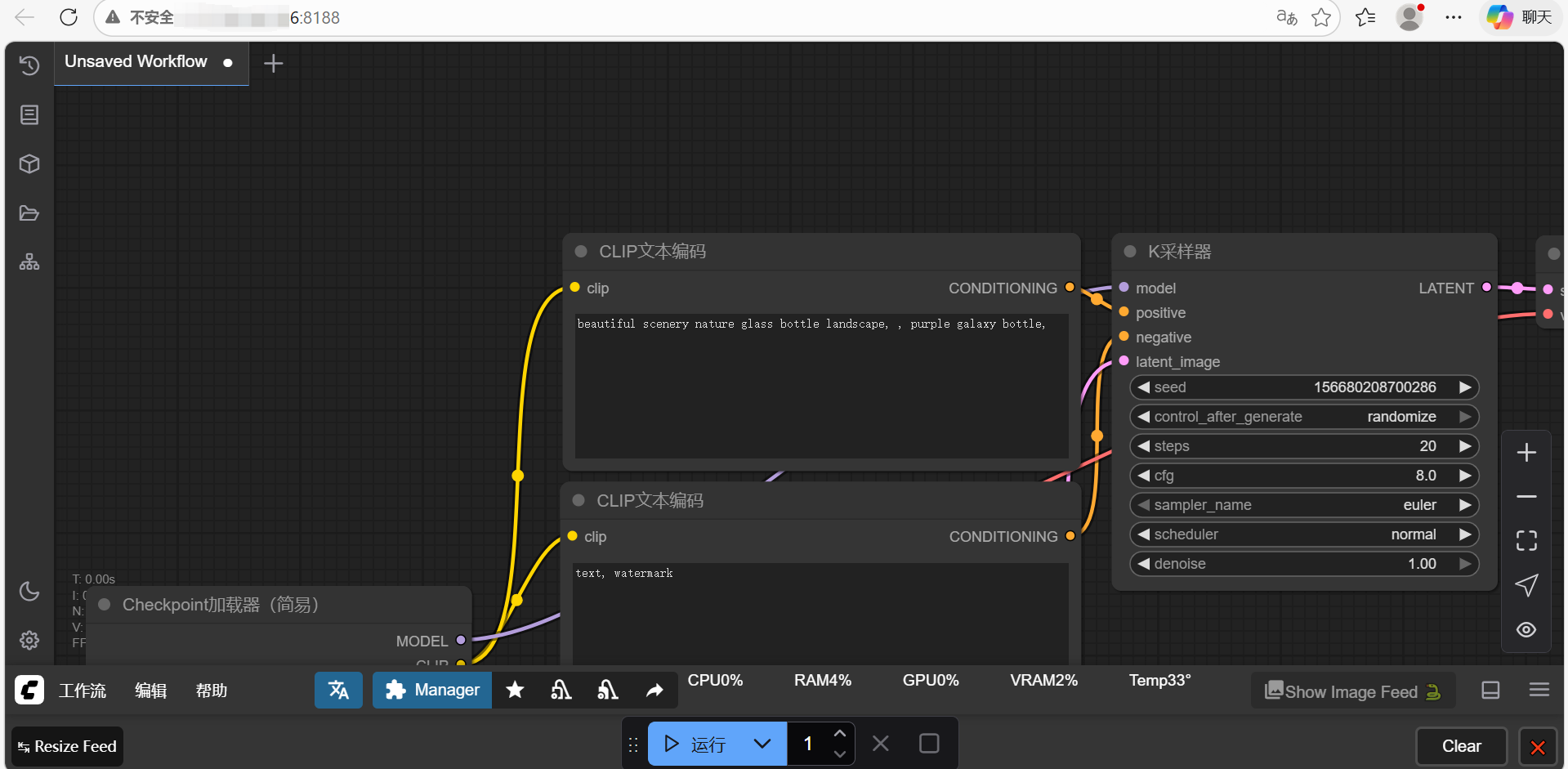Open scheduler normal selector
This screenshot has width=1568, height=769.
pyautogui.click(x=1304, y=534)
